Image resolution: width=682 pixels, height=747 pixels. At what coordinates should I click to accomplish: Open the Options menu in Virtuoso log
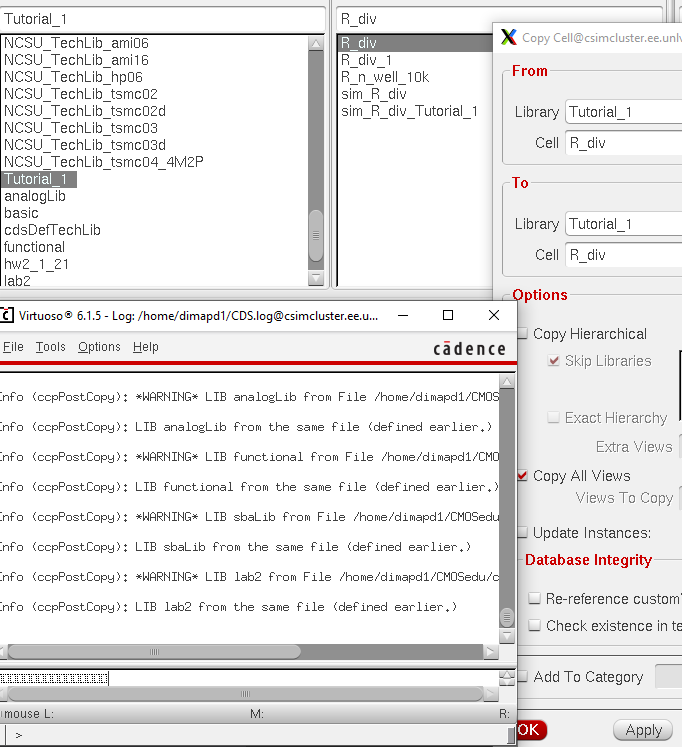coord(99,347)
